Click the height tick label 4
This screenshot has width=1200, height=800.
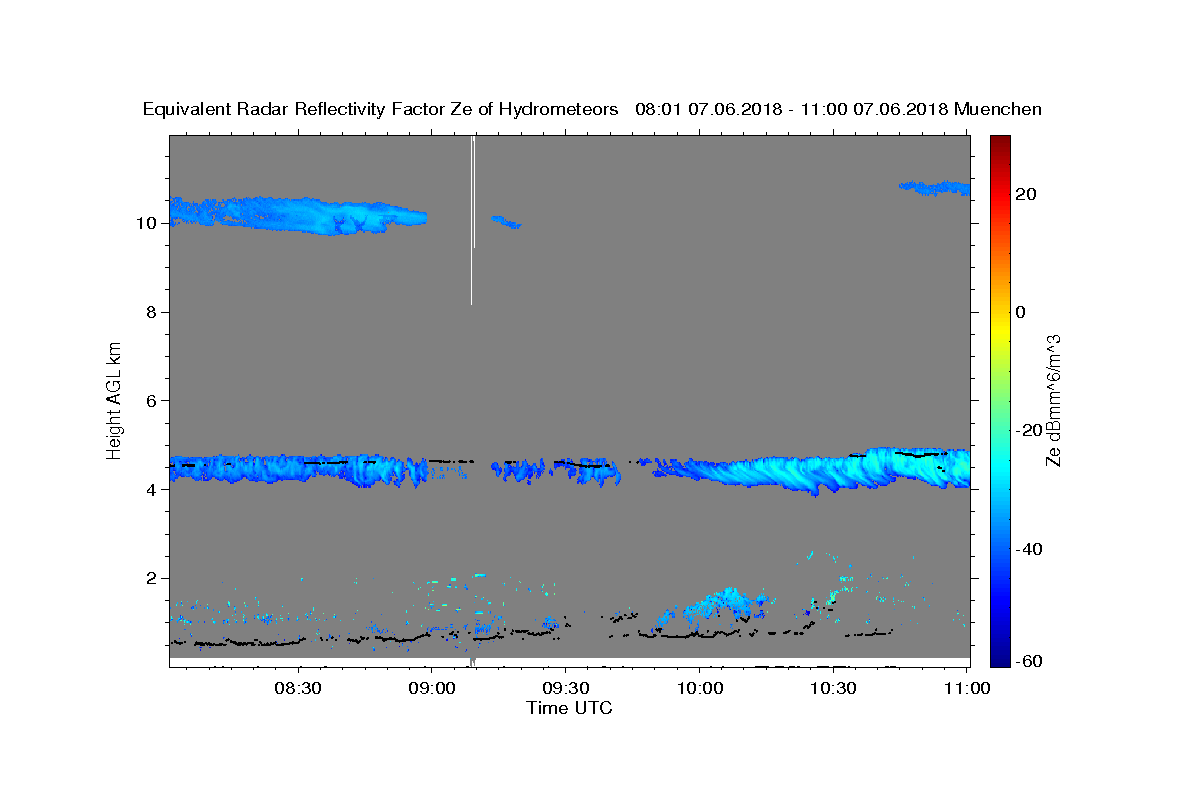pyautogui.click(x=153, y=490)
